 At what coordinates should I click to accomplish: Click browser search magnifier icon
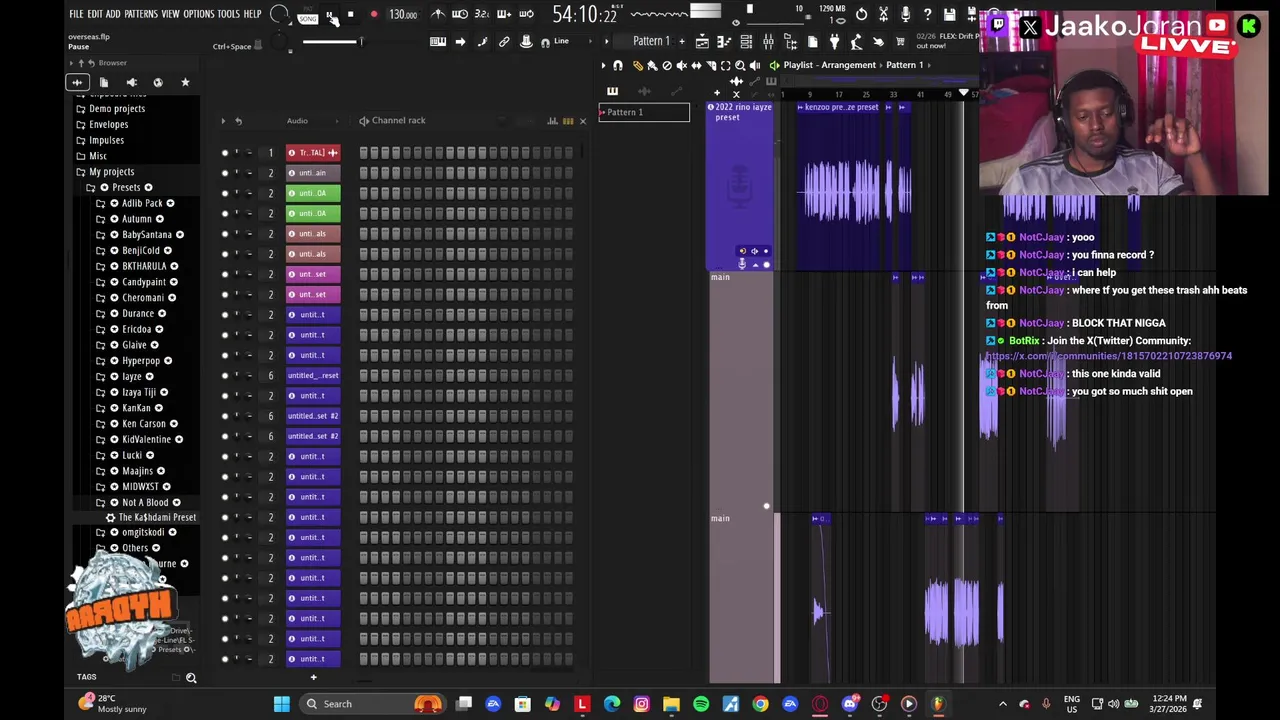[191, 678]
